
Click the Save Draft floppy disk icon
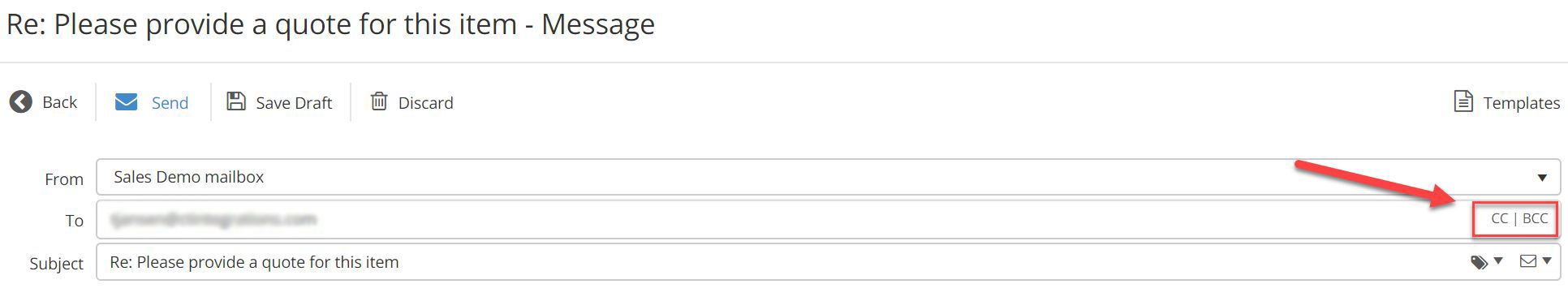click(x=235, y=101)
